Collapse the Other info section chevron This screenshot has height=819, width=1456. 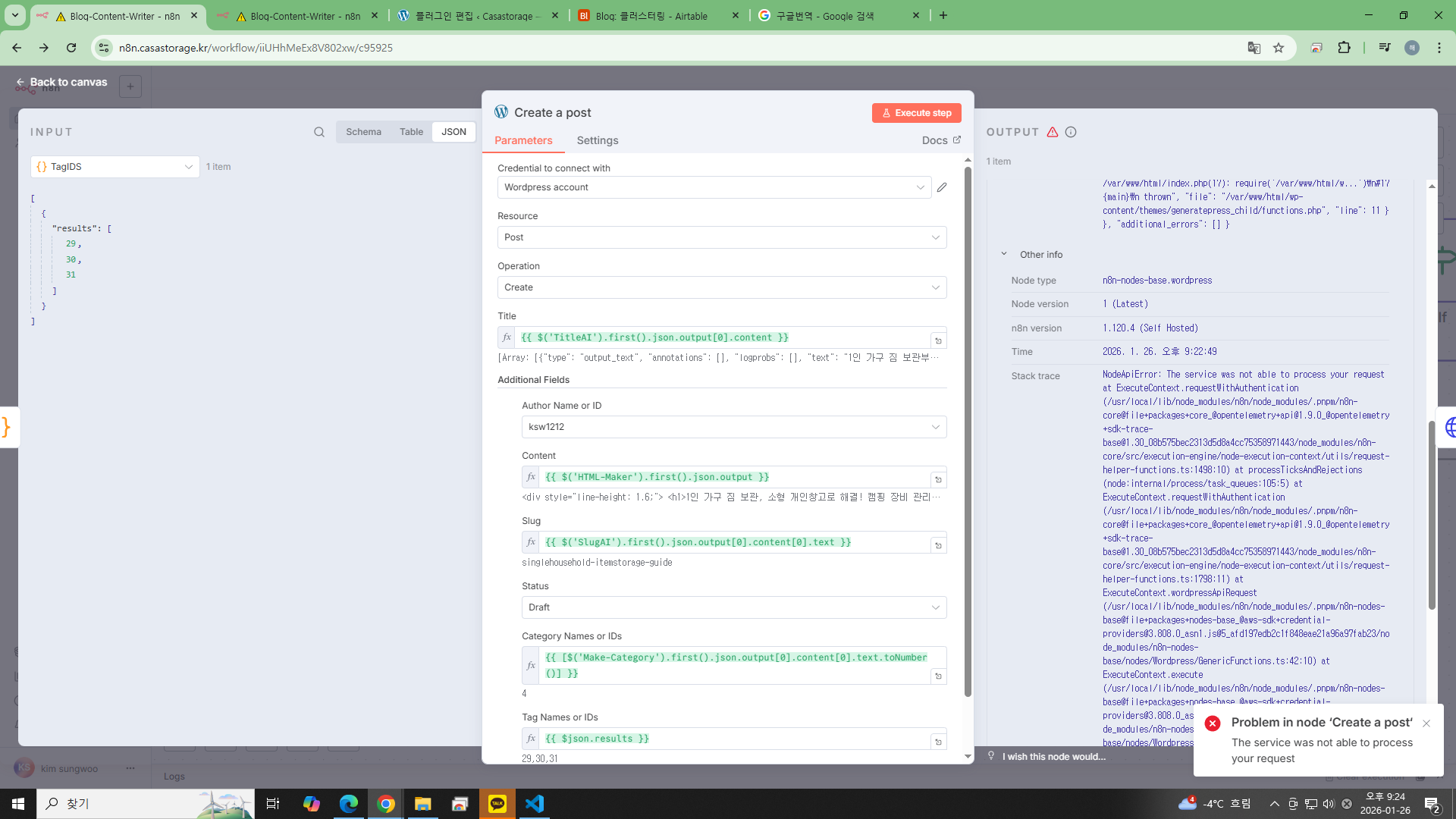[1004, 254]
